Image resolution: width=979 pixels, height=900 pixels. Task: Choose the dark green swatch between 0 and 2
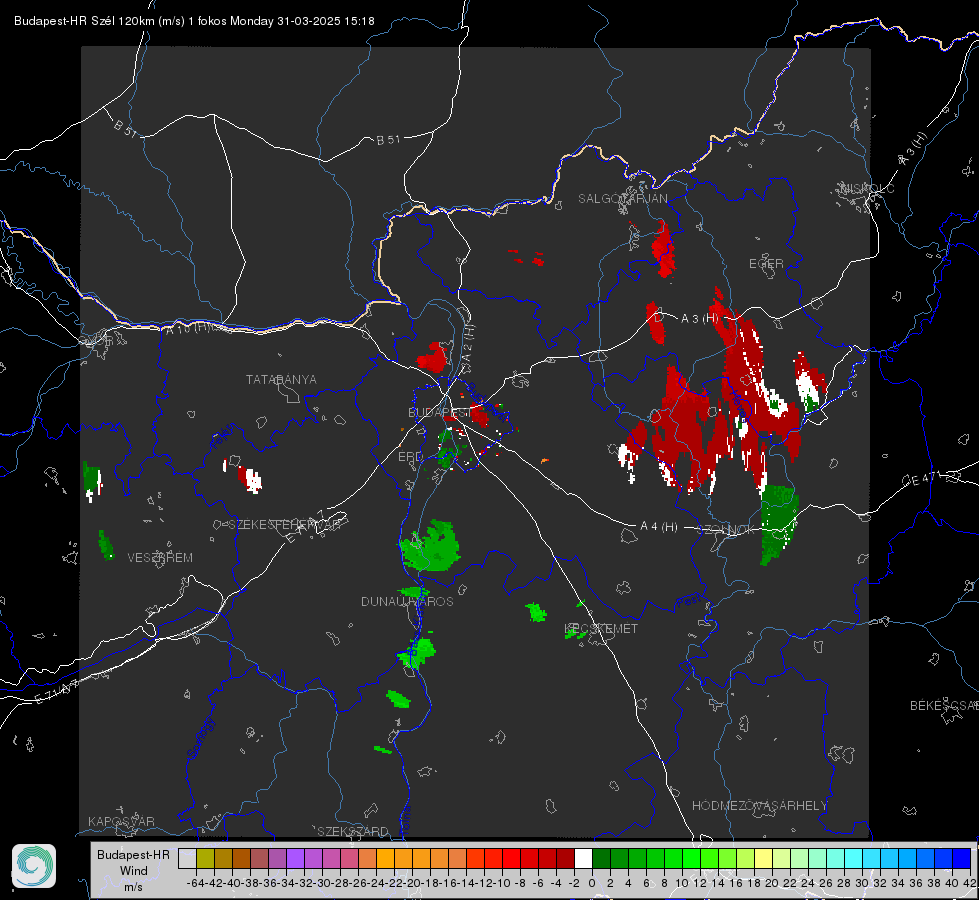pyautogui.click(x=601, y=859)
